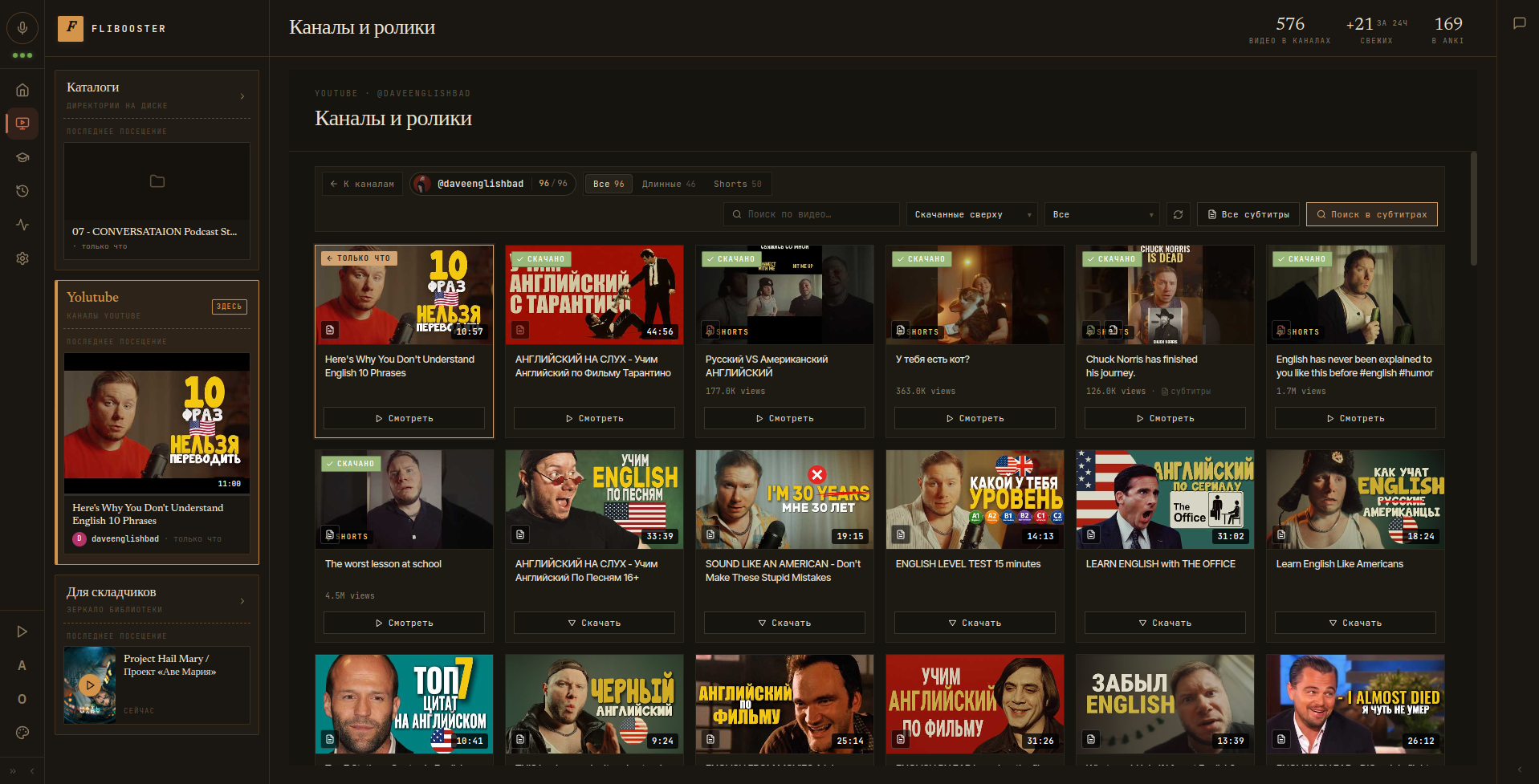Click the Flibooster F logo
The width and height of the screenshot is (1539, 784).
click(x=71, y=28)
